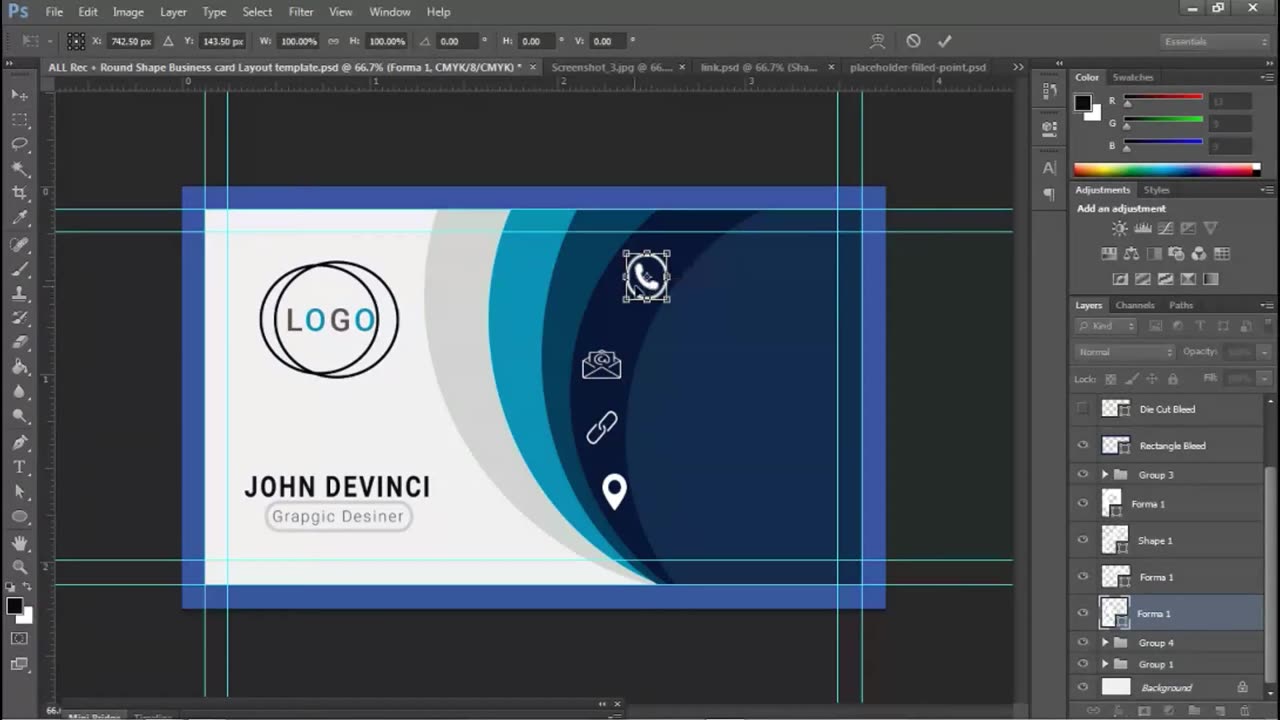Select the Rectangular Marquee tool
The width and height of the screenshot is (1280, 720).
(20, 119)
